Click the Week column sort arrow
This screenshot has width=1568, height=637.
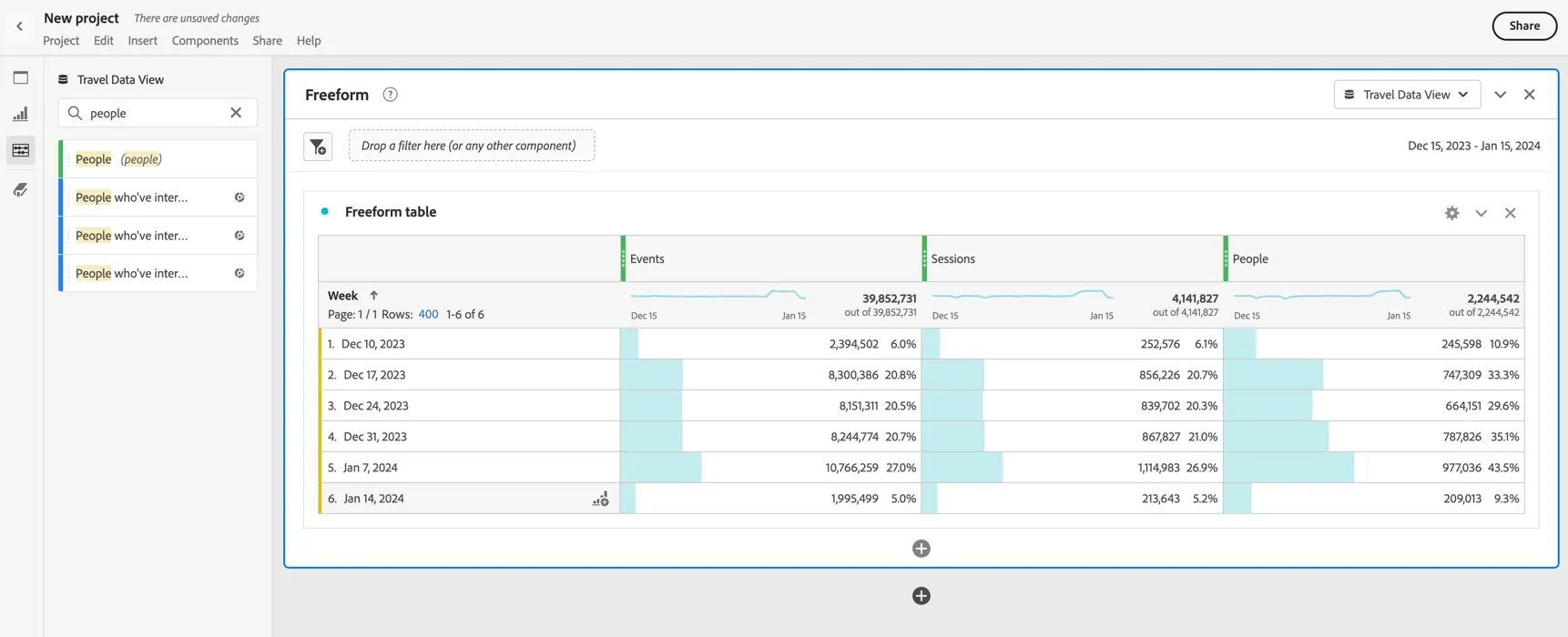point(373,296)
